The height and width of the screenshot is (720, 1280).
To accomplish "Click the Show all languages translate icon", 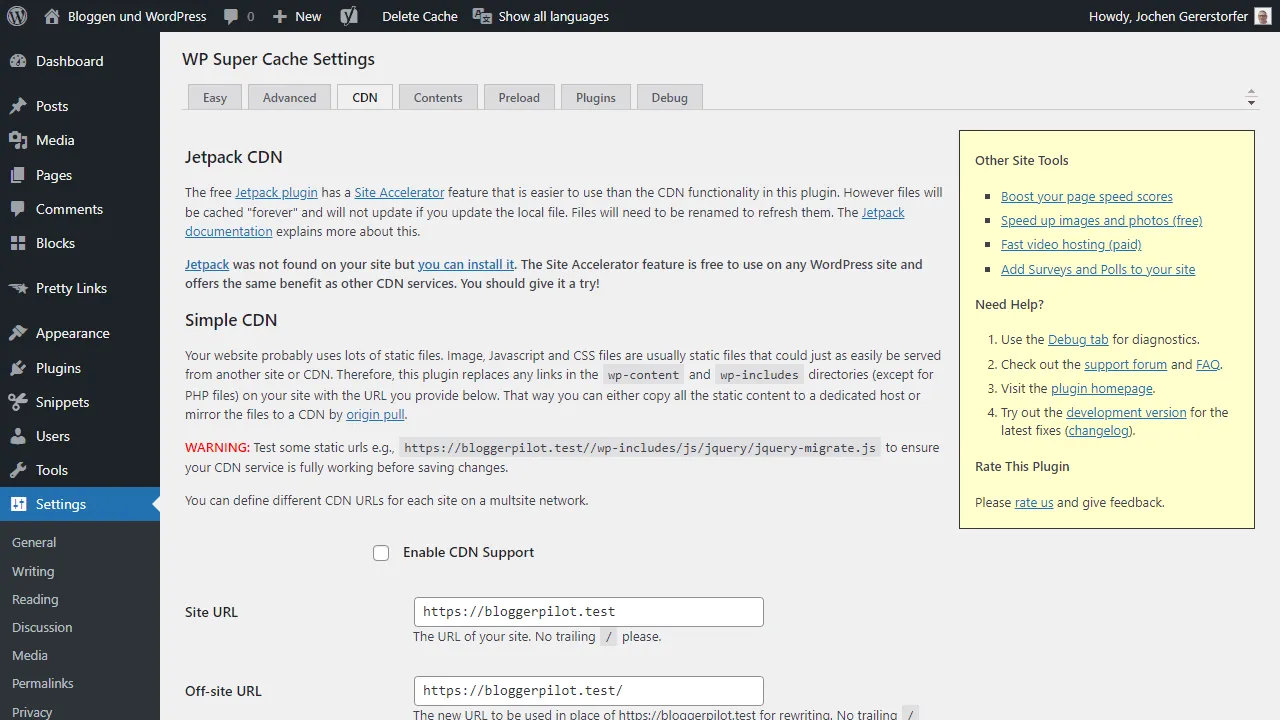I will tap(482, 16).
